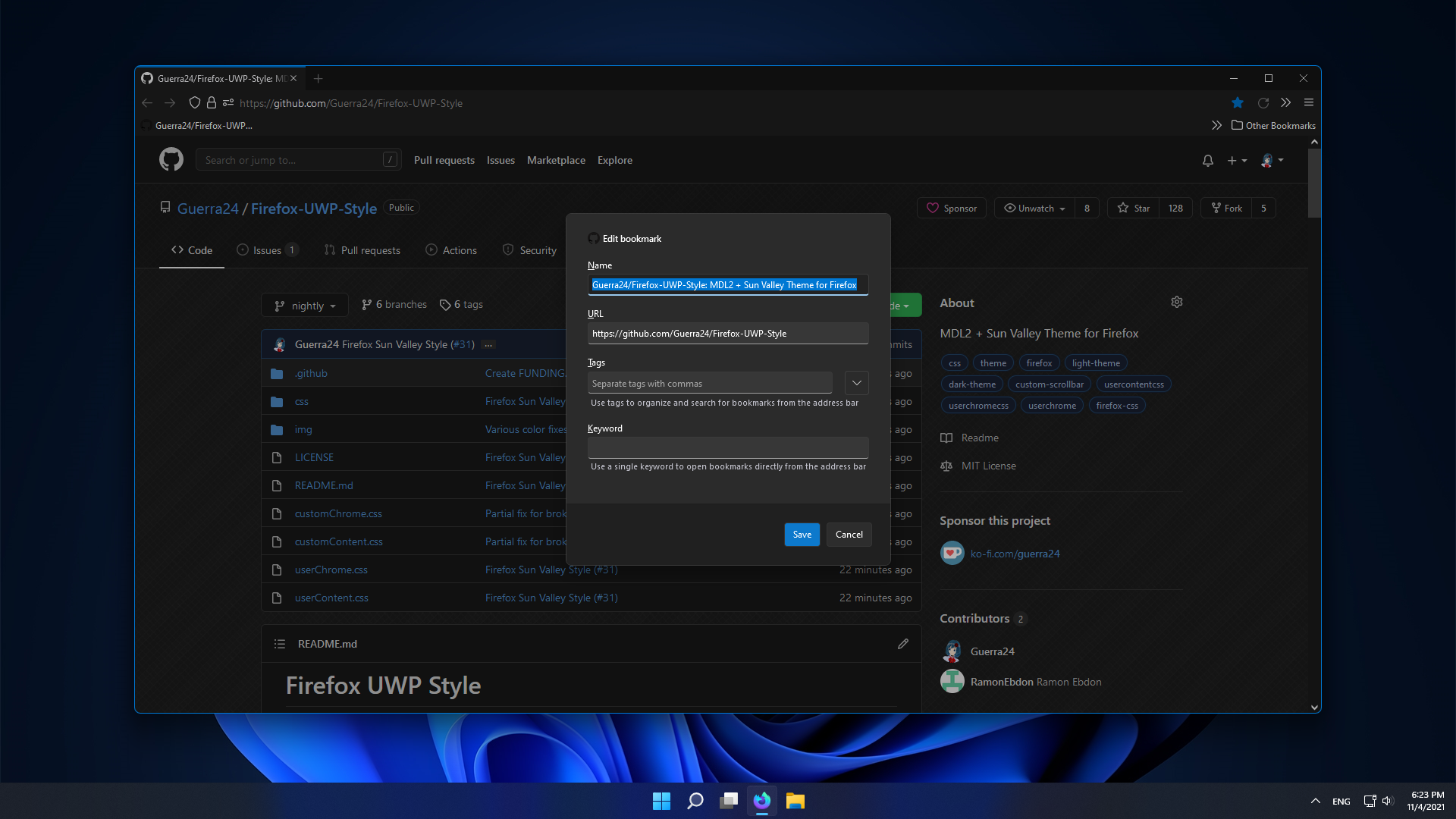
Task: Focus the GitHub search box
Action: point(298,160)
